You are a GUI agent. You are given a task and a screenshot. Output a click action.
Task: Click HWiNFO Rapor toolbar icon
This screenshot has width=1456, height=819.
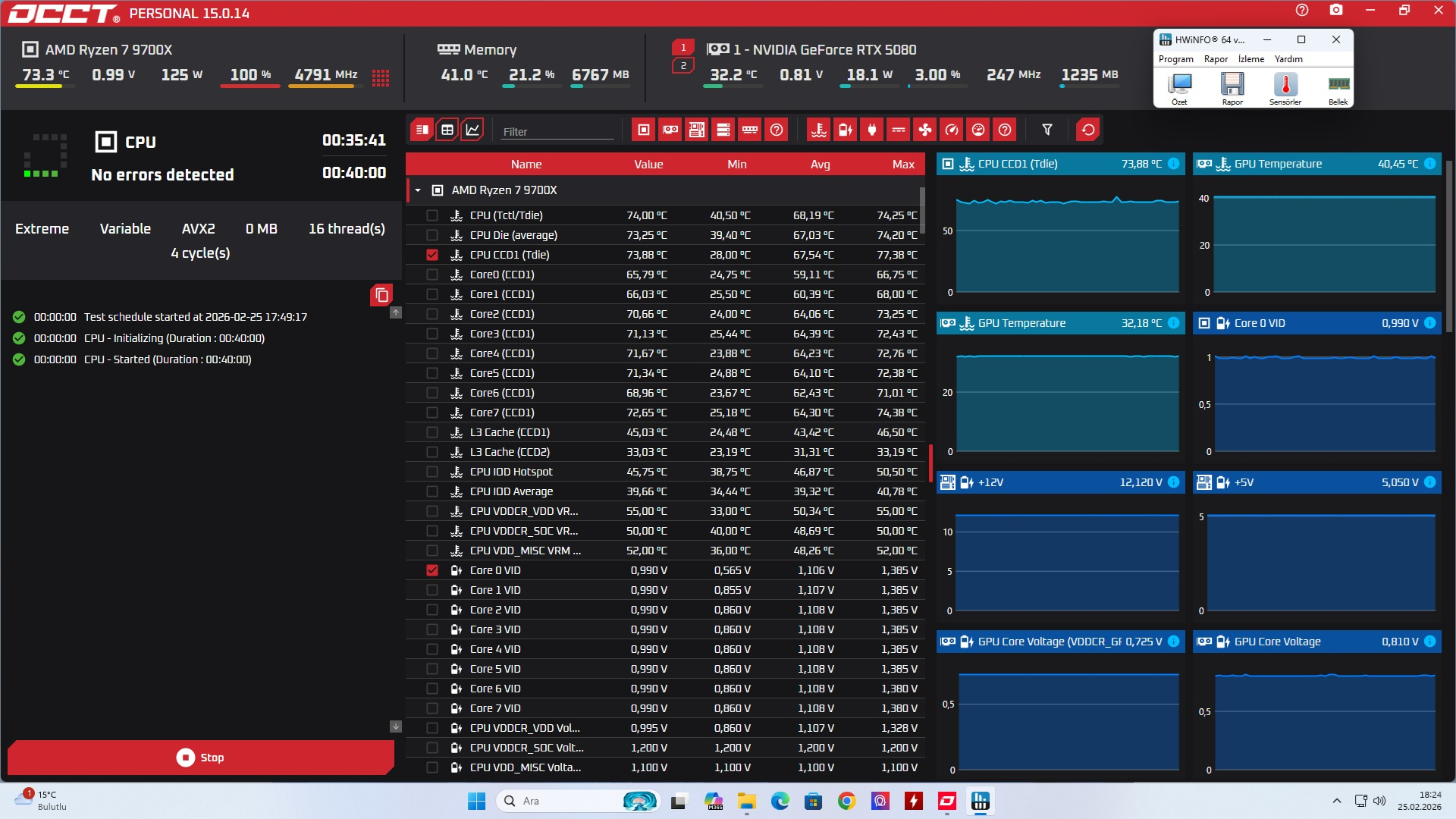(x=1232, y=88)
